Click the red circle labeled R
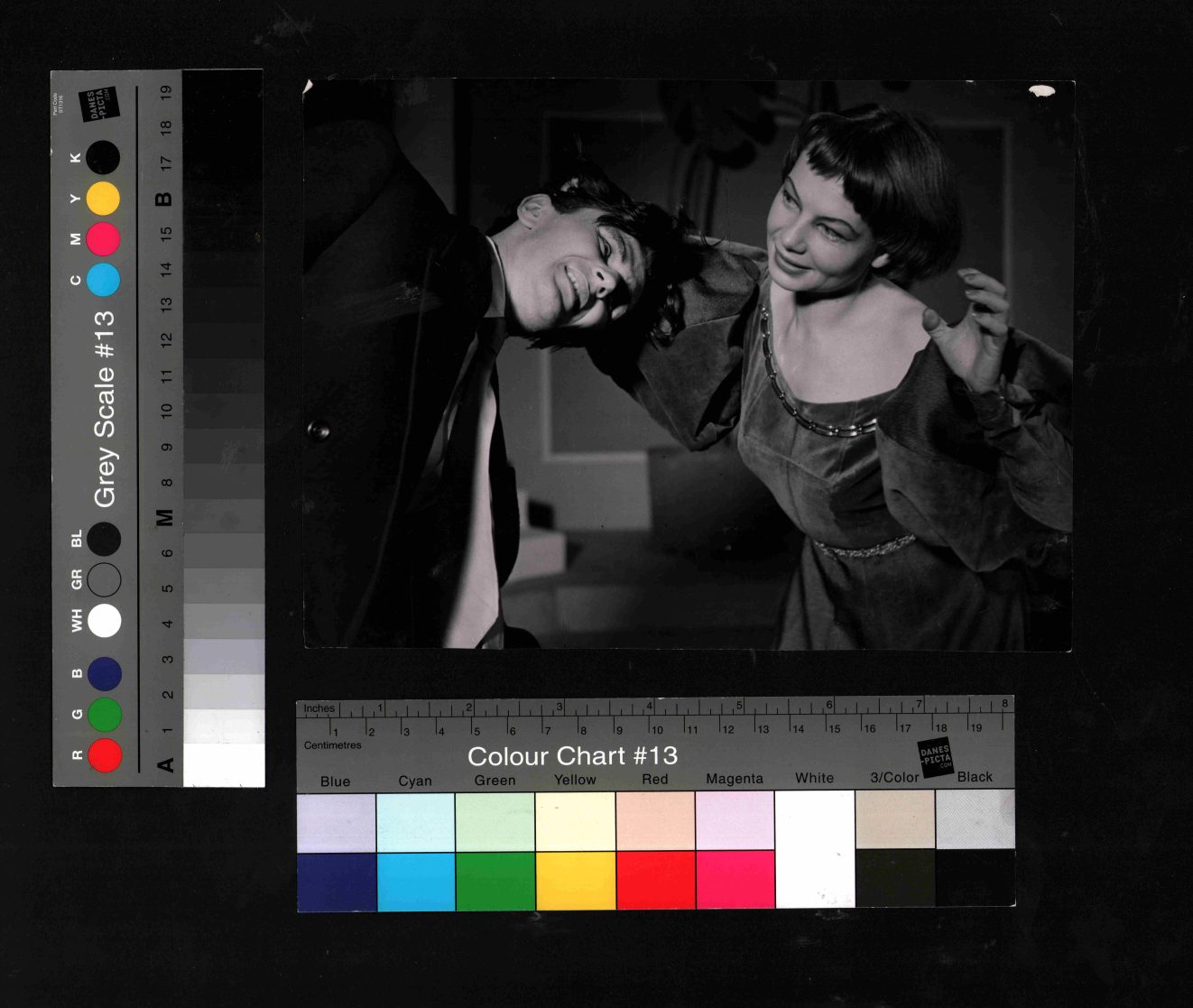 coord(105,754)
